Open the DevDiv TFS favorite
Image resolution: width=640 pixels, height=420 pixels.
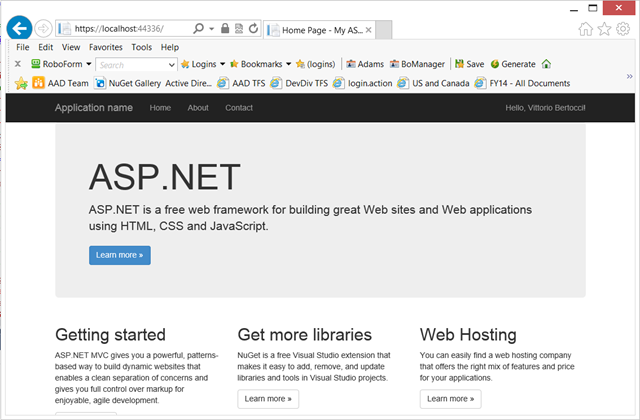coord(299,83)
